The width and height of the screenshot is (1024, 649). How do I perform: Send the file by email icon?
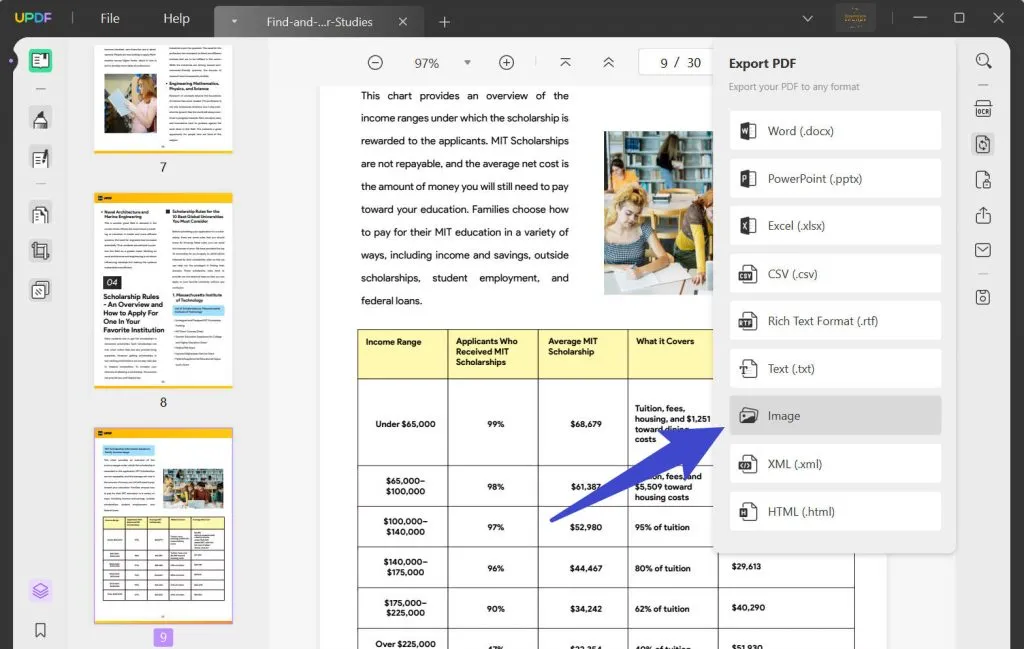(x=983, y=250)
